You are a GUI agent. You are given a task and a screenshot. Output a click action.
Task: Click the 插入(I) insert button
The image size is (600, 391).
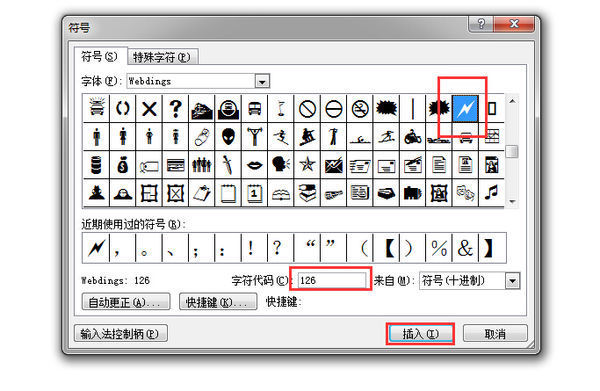pyautogui.click(x=420, y=334)
